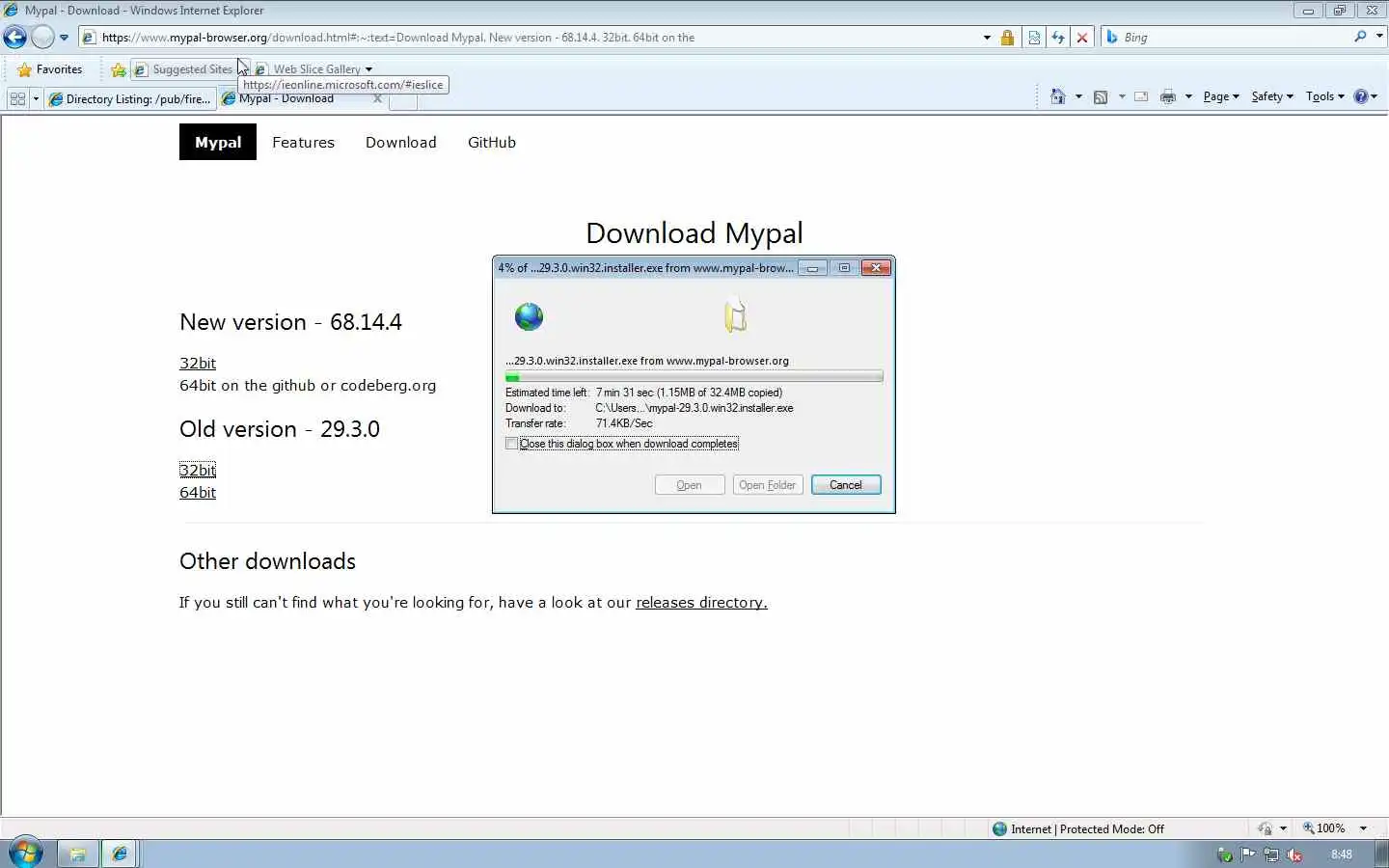Click the network tray icon
This screenshot has height=868, width=1389.
click(1271, 854)
